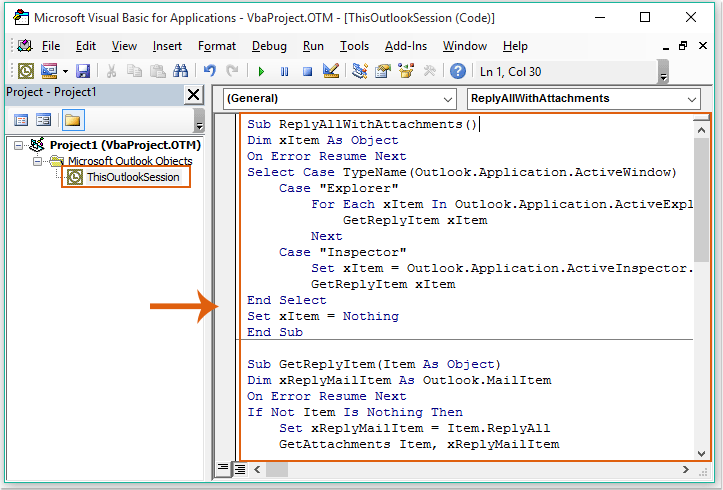This screenshot has width=723, height=490.
Task: Open the Run menu
Action: click(313, 46)
